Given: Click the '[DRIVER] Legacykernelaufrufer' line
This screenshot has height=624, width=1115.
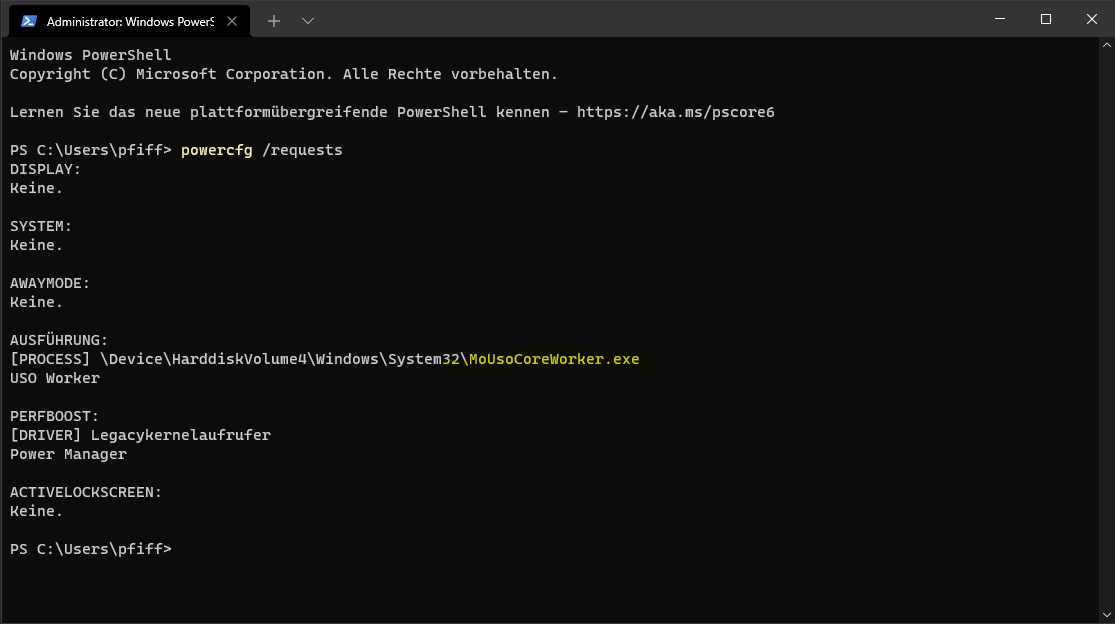Looking at the screenshot, I should (140, 435).
